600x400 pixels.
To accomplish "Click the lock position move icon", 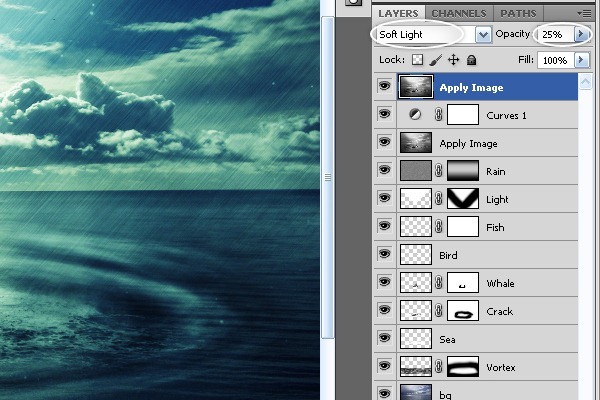I will coord(453,61).
